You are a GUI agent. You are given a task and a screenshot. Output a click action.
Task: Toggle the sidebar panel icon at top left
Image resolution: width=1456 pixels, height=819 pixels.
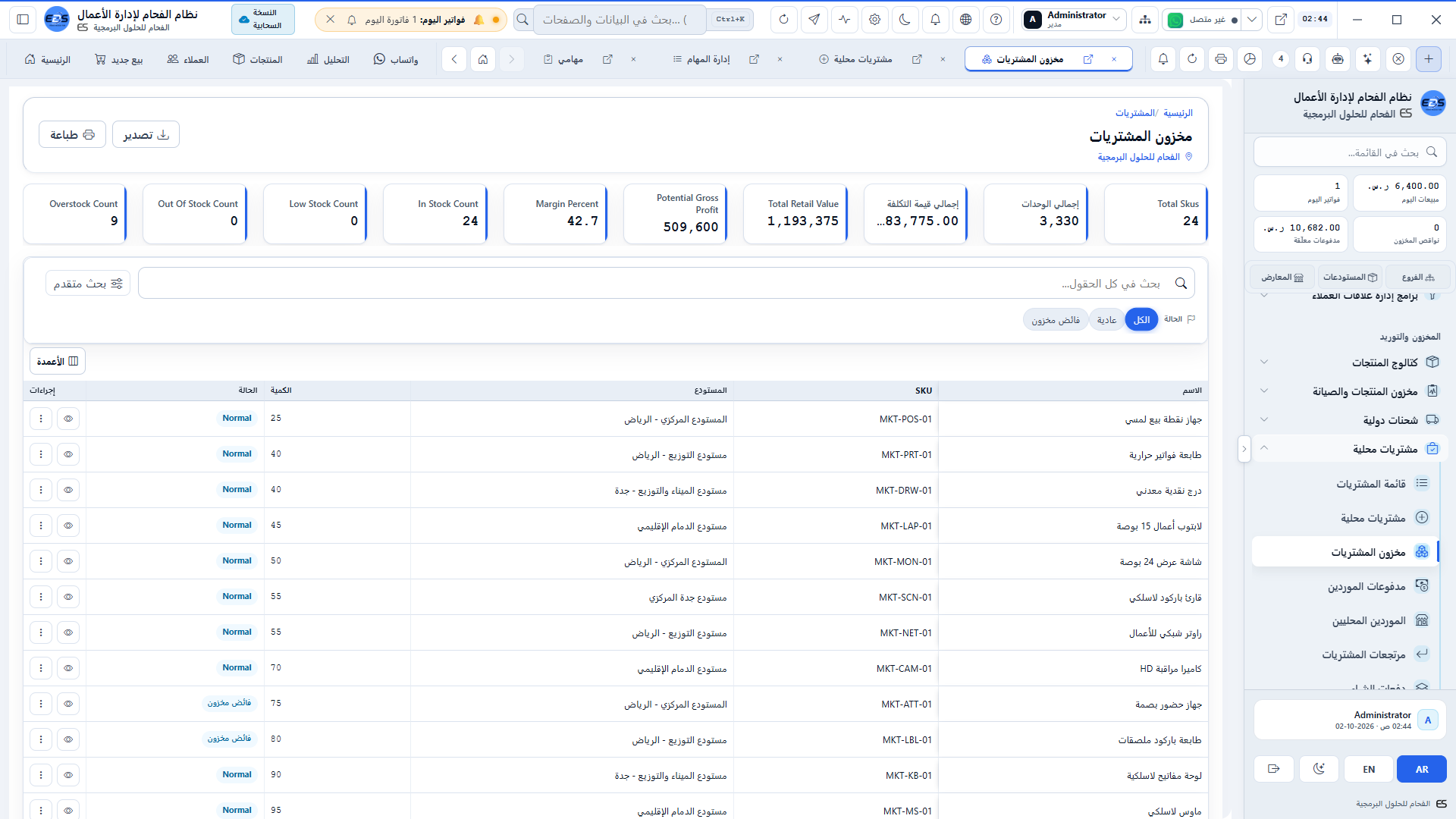(23, 20)
